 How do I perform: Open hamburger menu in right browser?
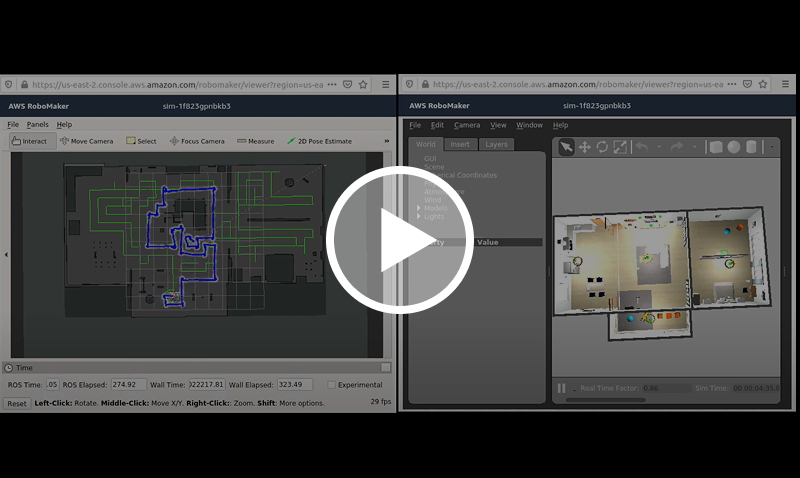pyautogui.click(x=785, y=84)
